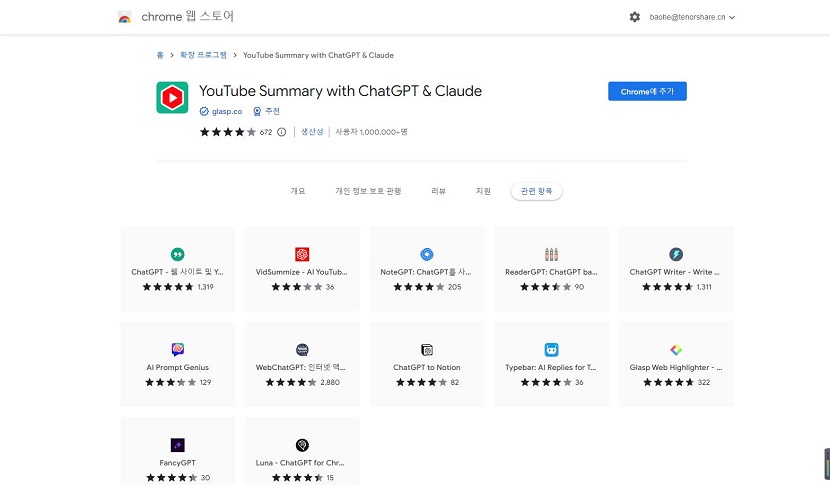Open the 개인 정보 보호 관행 tab

pos(368,191)
